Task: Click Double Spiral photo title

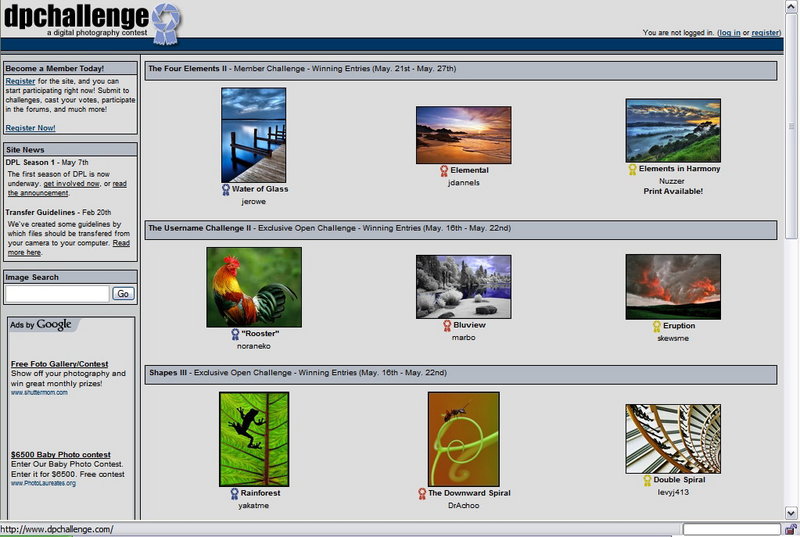Action: point(680,480)
